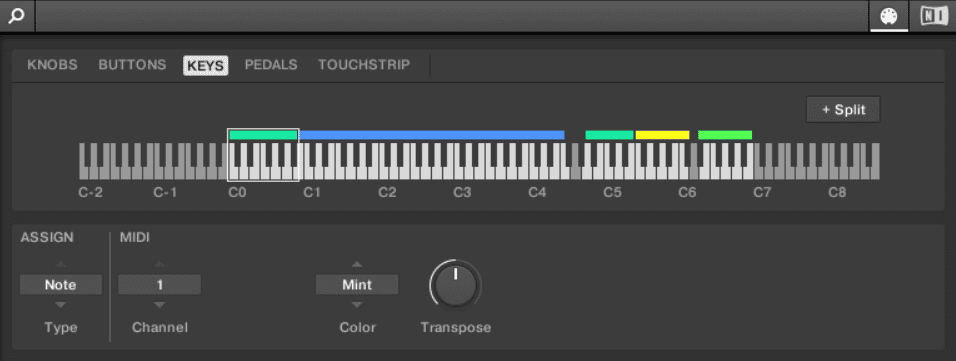This screenshot has height=361, width=956.
Task: Go to the TOUCHSTRIP tab
Action: 364,65
